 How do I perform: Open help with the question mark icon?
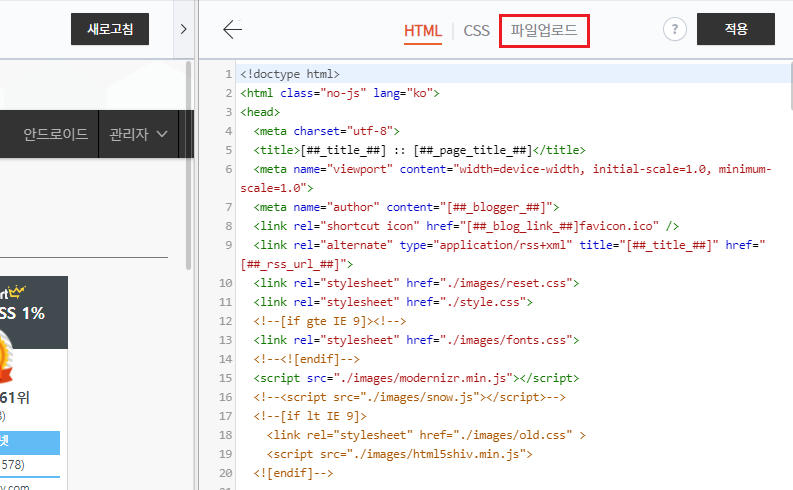point(675,29)
